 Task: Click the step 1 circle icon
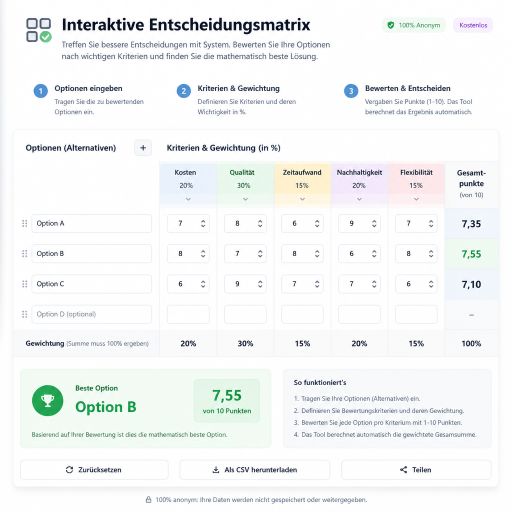tap(41, 91)
